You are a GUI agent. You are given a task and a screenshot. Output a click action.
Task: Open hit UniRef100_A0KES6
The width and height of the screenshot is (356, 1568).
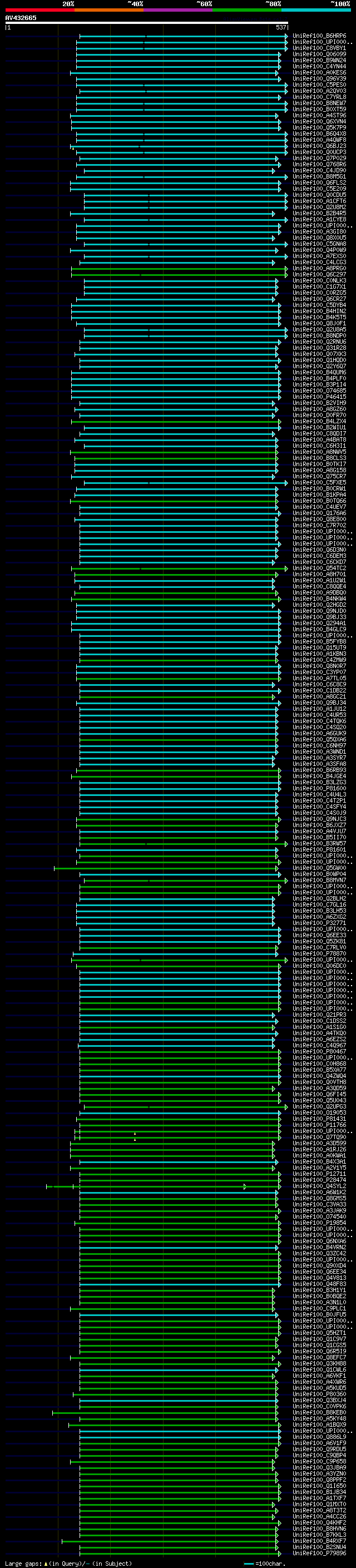point(319,72)
